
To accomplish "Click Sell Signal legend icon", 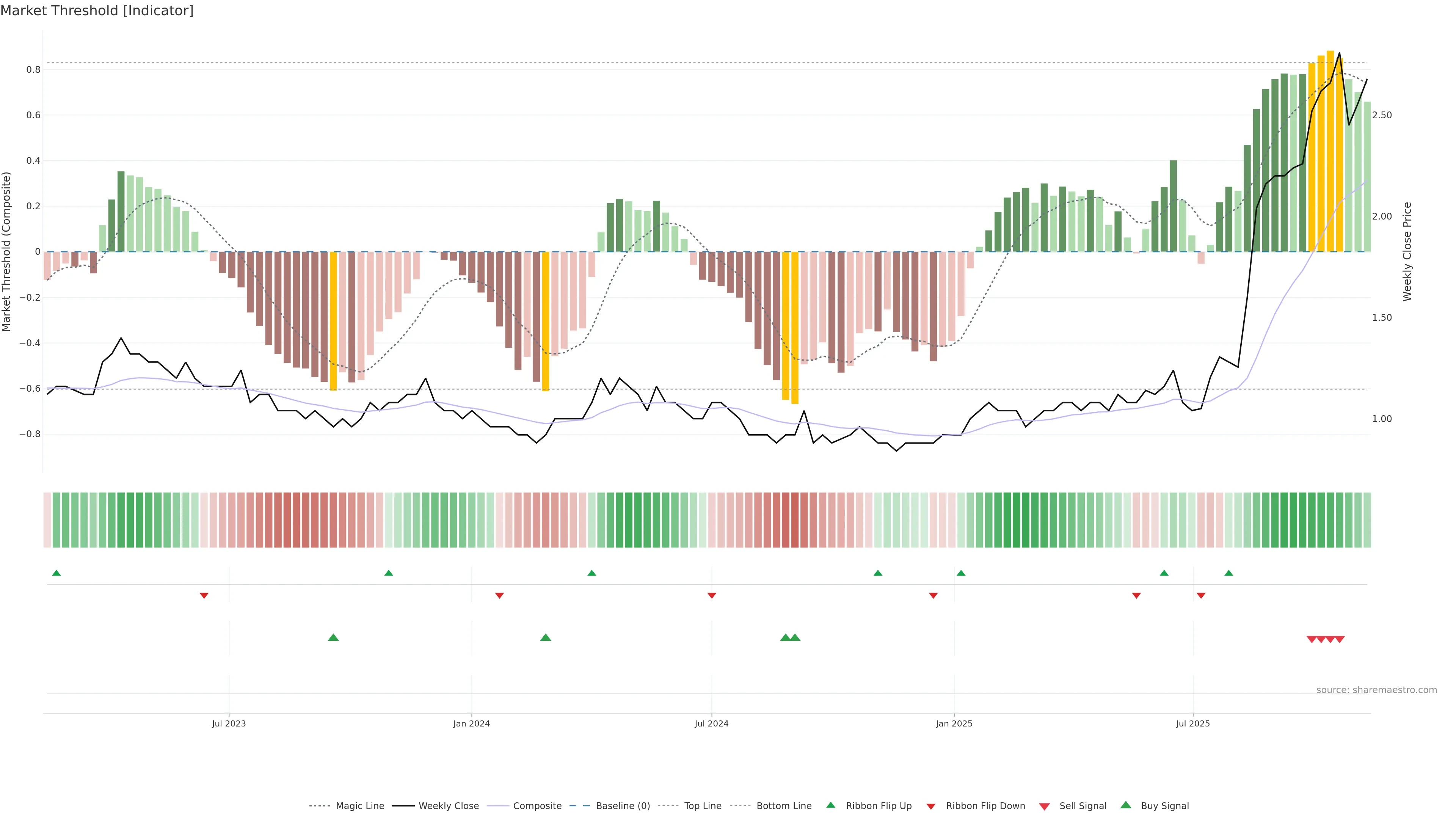I will click(x=1045, y=806).
